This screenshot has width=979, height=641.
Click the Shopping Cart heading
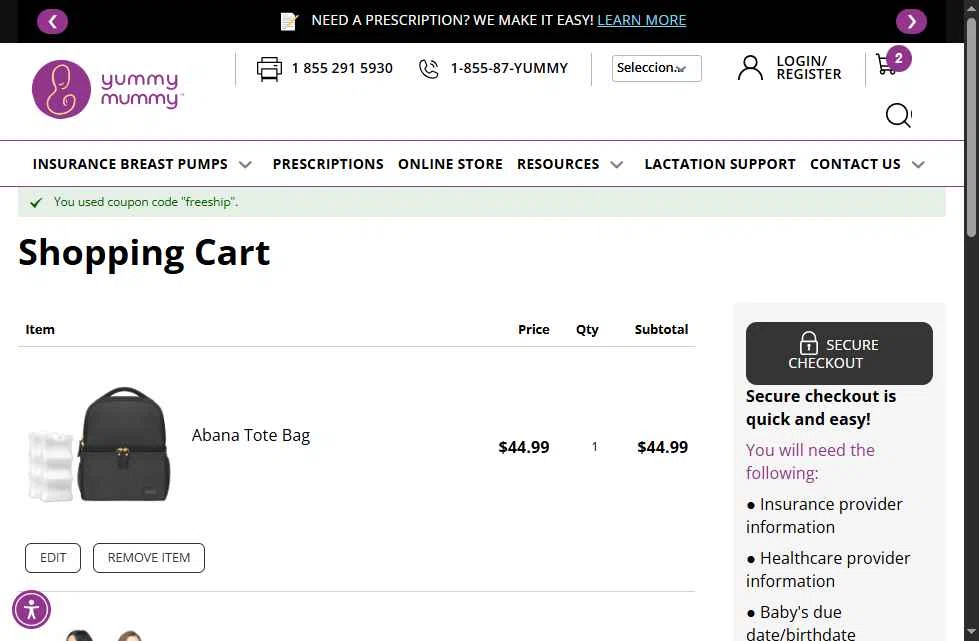click(144, 252)
